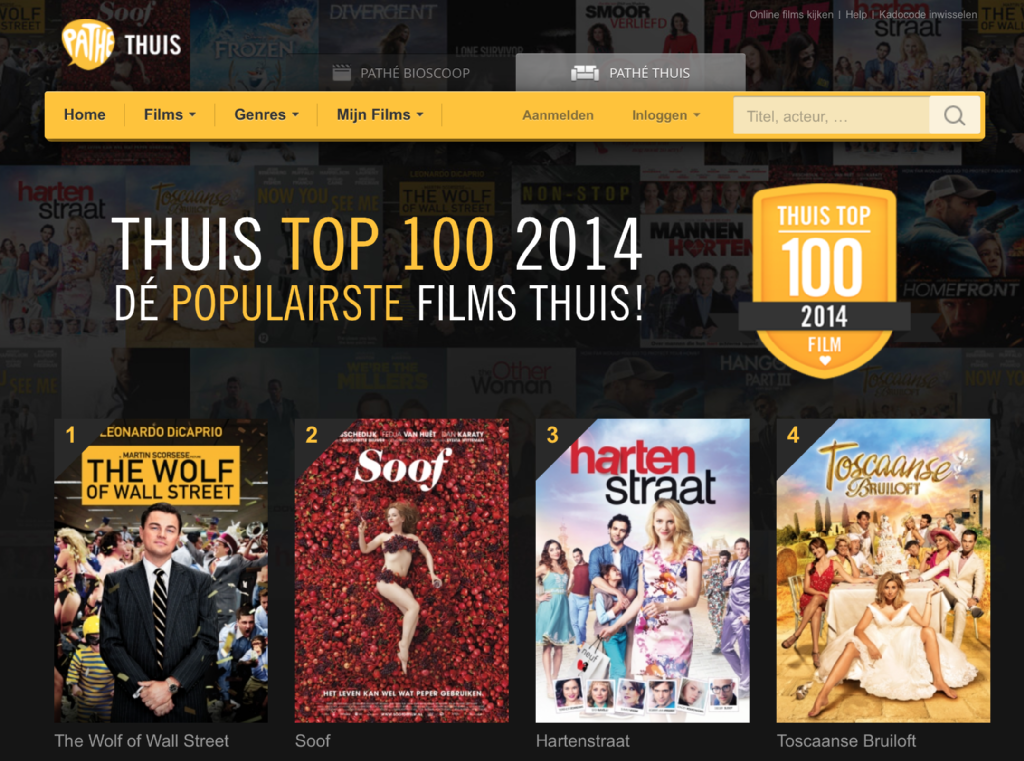Open the Mijn Films dropdown
The height and width of the screenshot is (761, 1024).
point(380,114)
